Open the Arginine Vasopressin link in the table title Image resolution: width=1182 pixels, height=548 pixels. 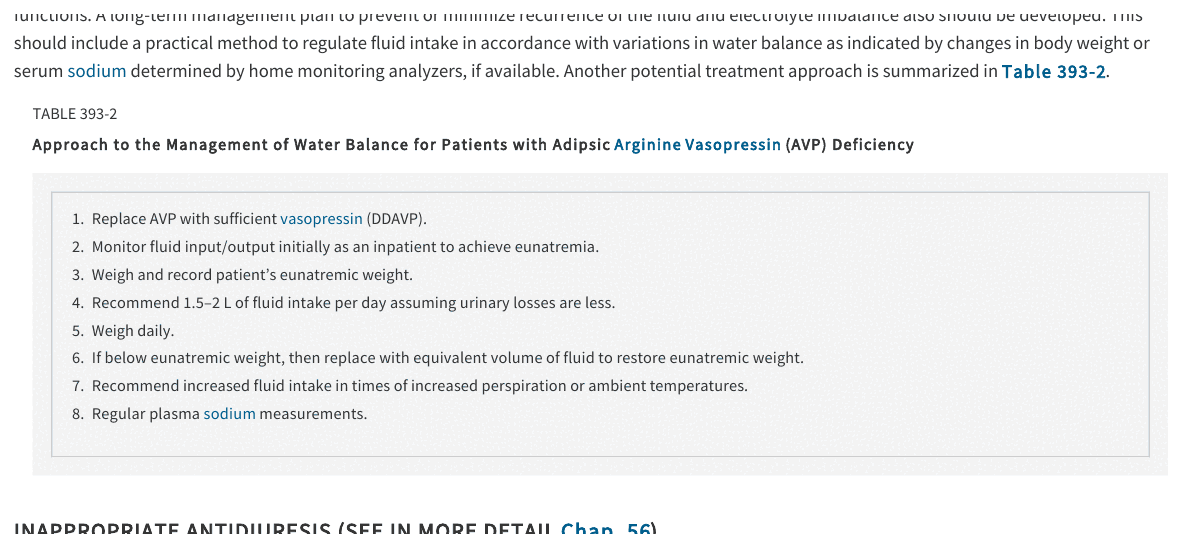pos(697,145)
